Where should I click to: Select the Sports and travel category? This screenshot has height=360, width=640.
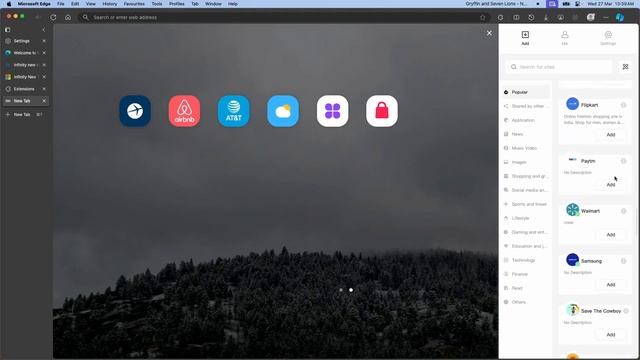point(526,204)
